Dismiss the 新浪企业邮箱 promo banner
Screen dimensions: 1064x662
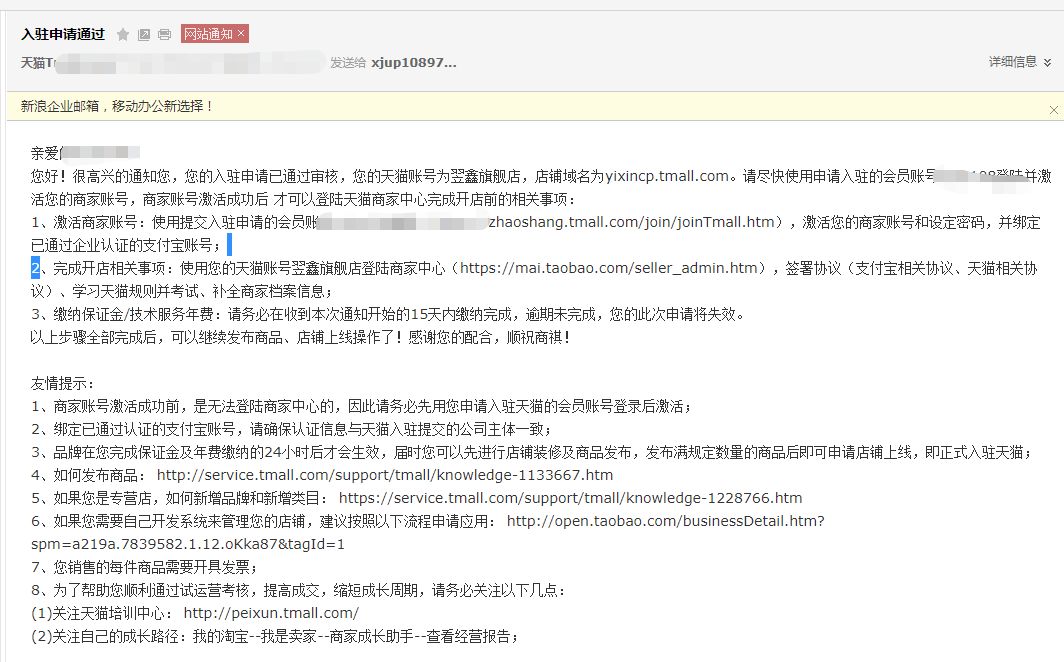point(1053,110)
